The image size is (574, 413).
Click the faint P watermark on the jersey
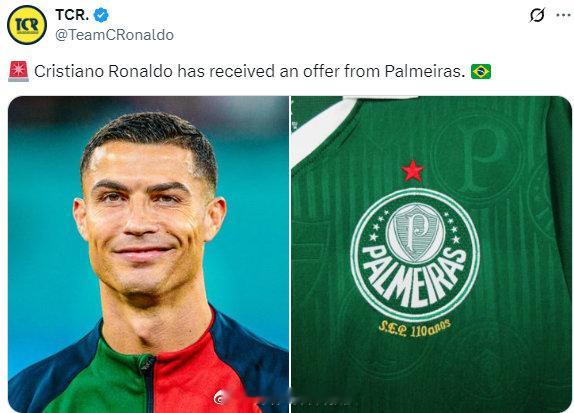tap(479, 157)
